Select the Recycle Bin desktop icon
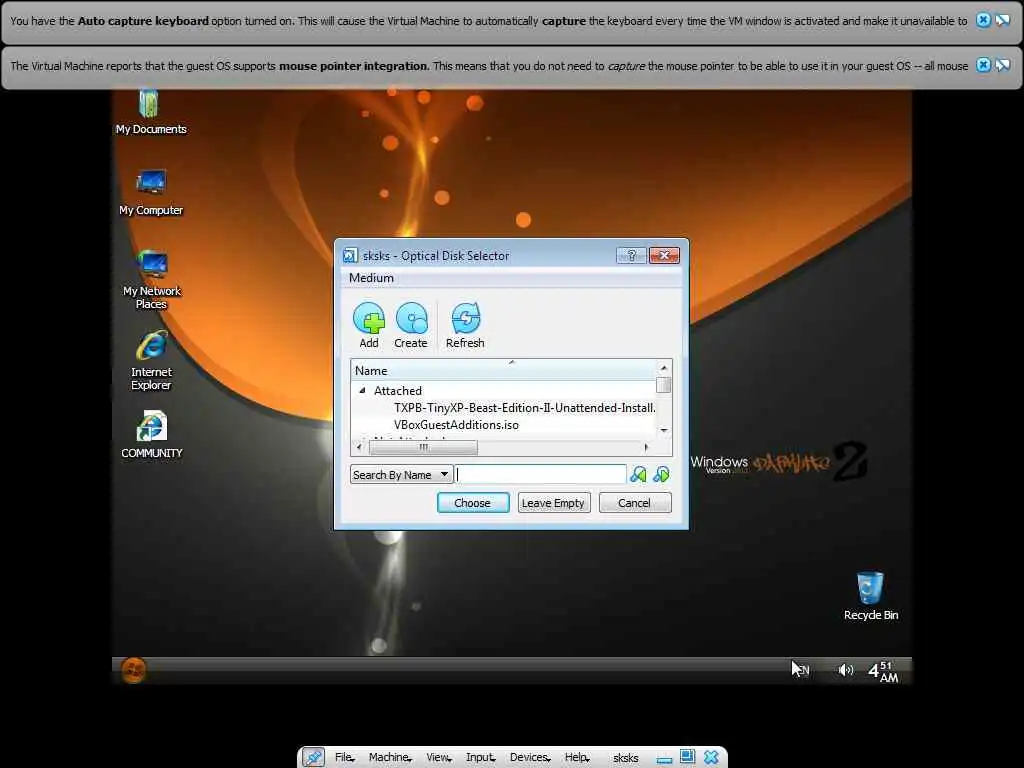Image resolution: width=1024 pixels, height=768 pixels. point(871,596)
